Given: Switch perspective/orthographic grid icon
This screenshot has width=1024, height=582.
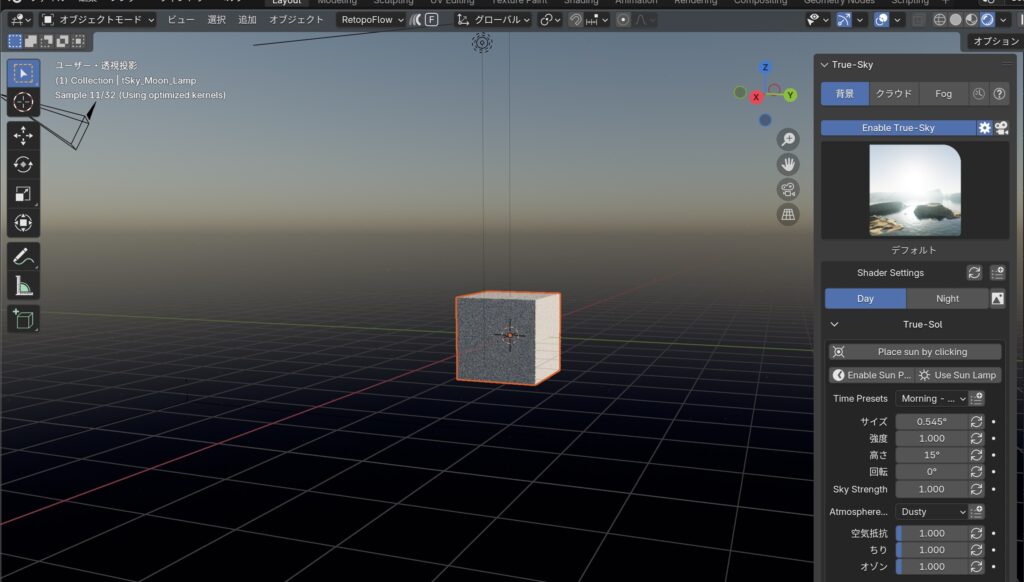Looking at the screenshot, I should pyautogui.click(x=788, y=214).
